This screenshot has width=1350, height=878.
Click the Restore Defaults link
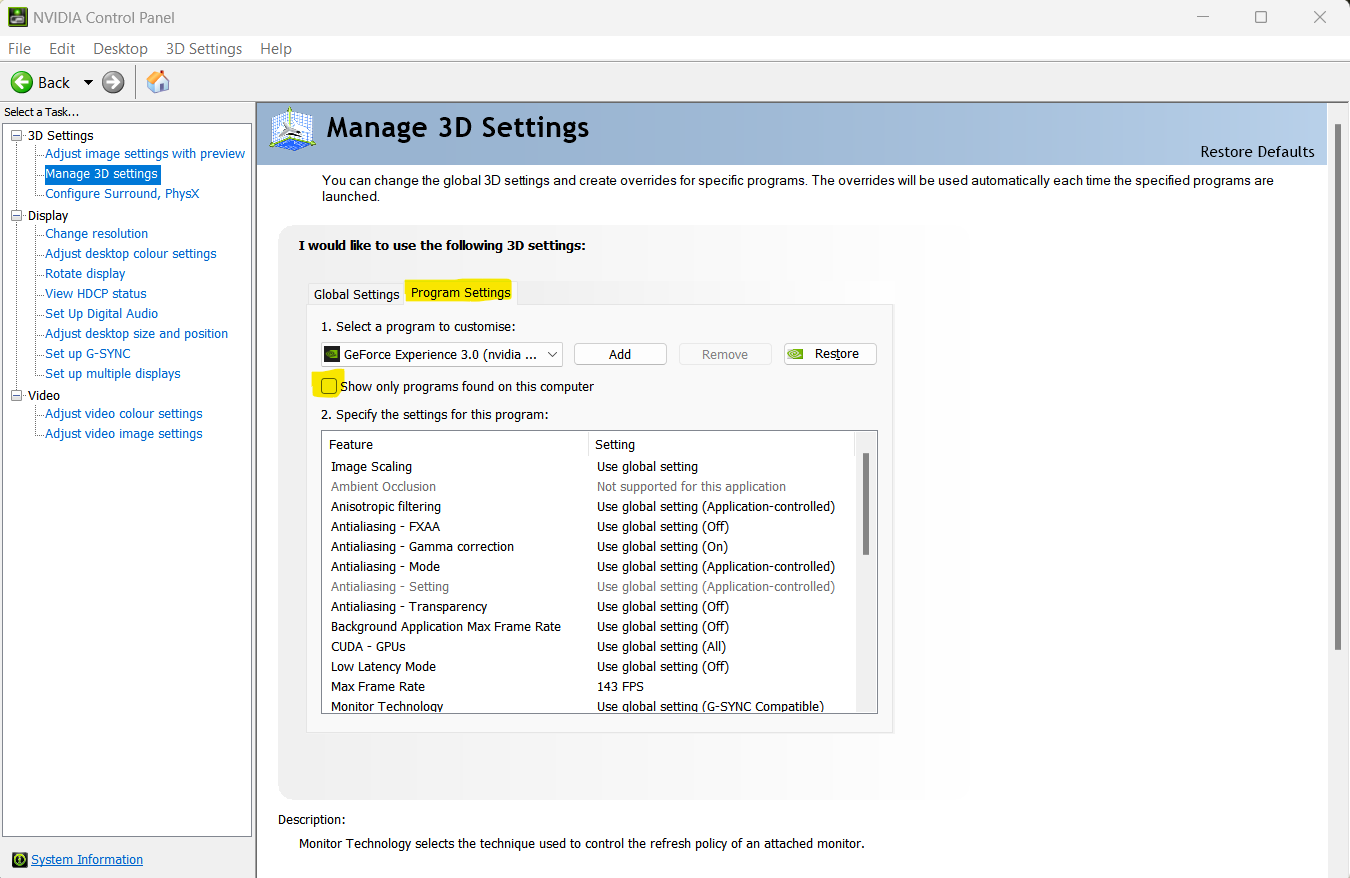(x=1257, y=152)
